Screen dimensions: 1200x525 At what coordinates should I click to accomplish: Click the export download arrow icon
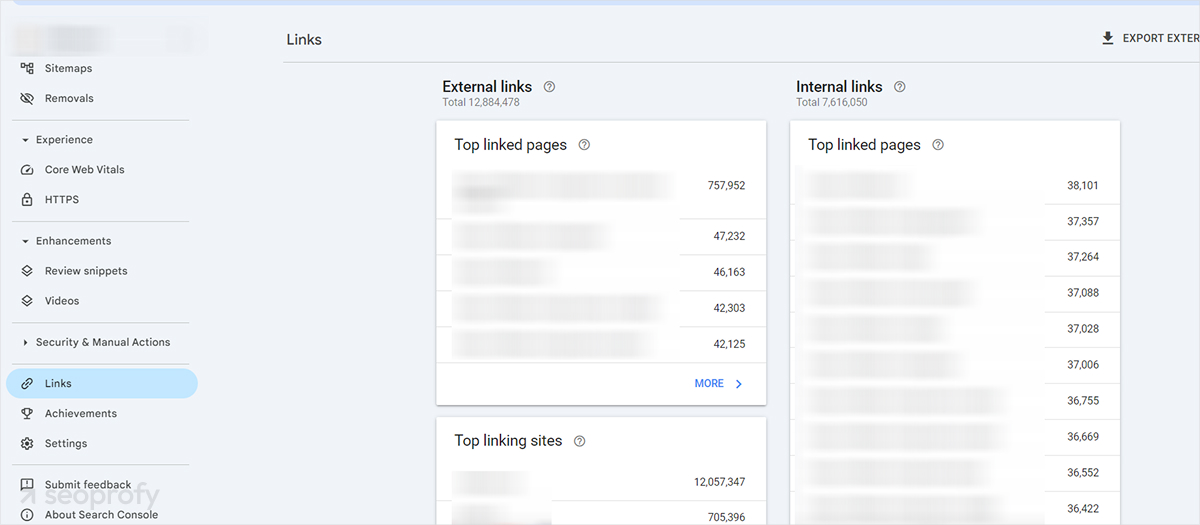[x=1107, y=38]
